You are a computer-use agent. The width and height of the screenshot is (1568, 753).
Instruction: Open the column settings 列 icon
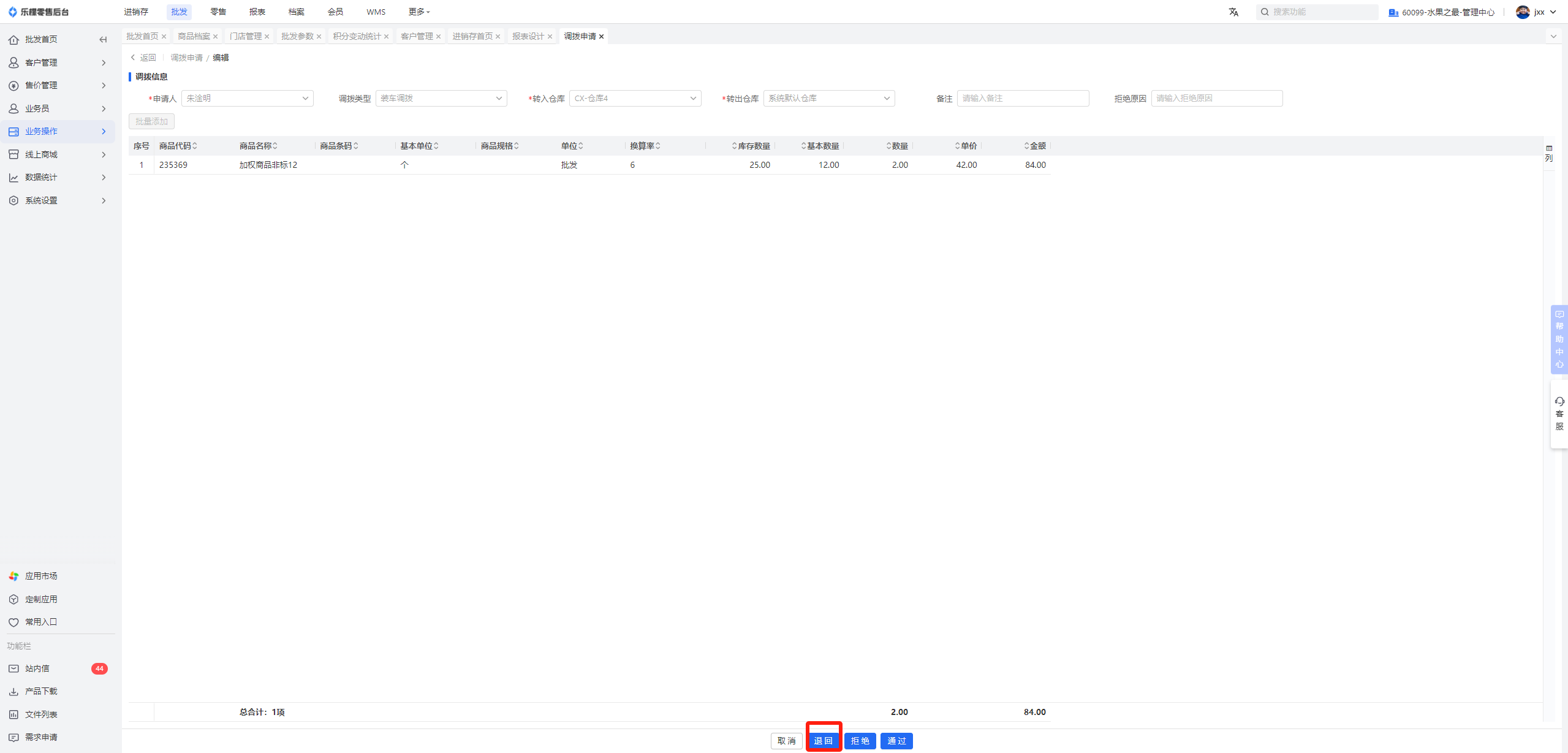tap(1549, 153)
